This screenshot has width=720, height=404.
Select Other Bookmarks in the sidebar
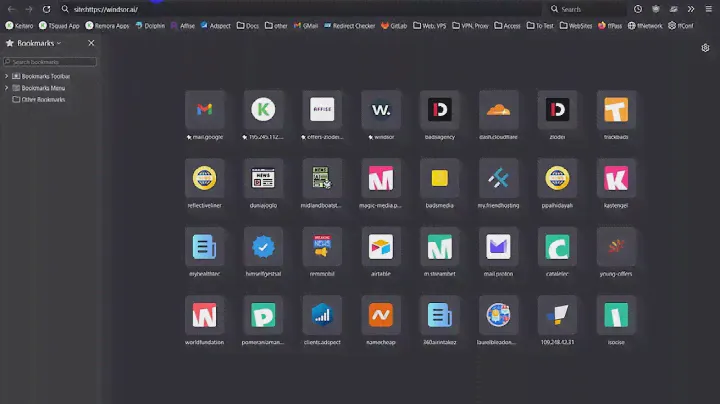pos(42,99)
